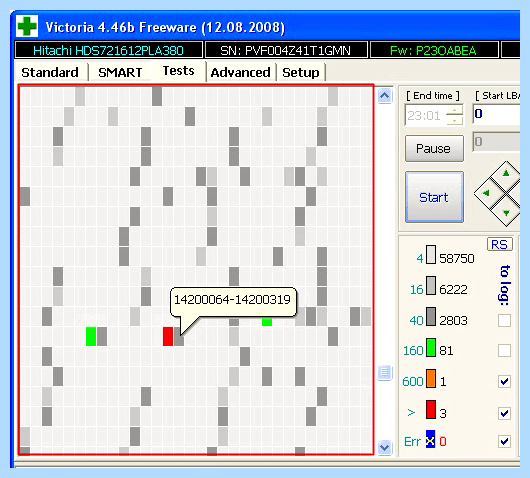The image size is (530, 478).
Task: Open the Standard tab
Action: 50,72
